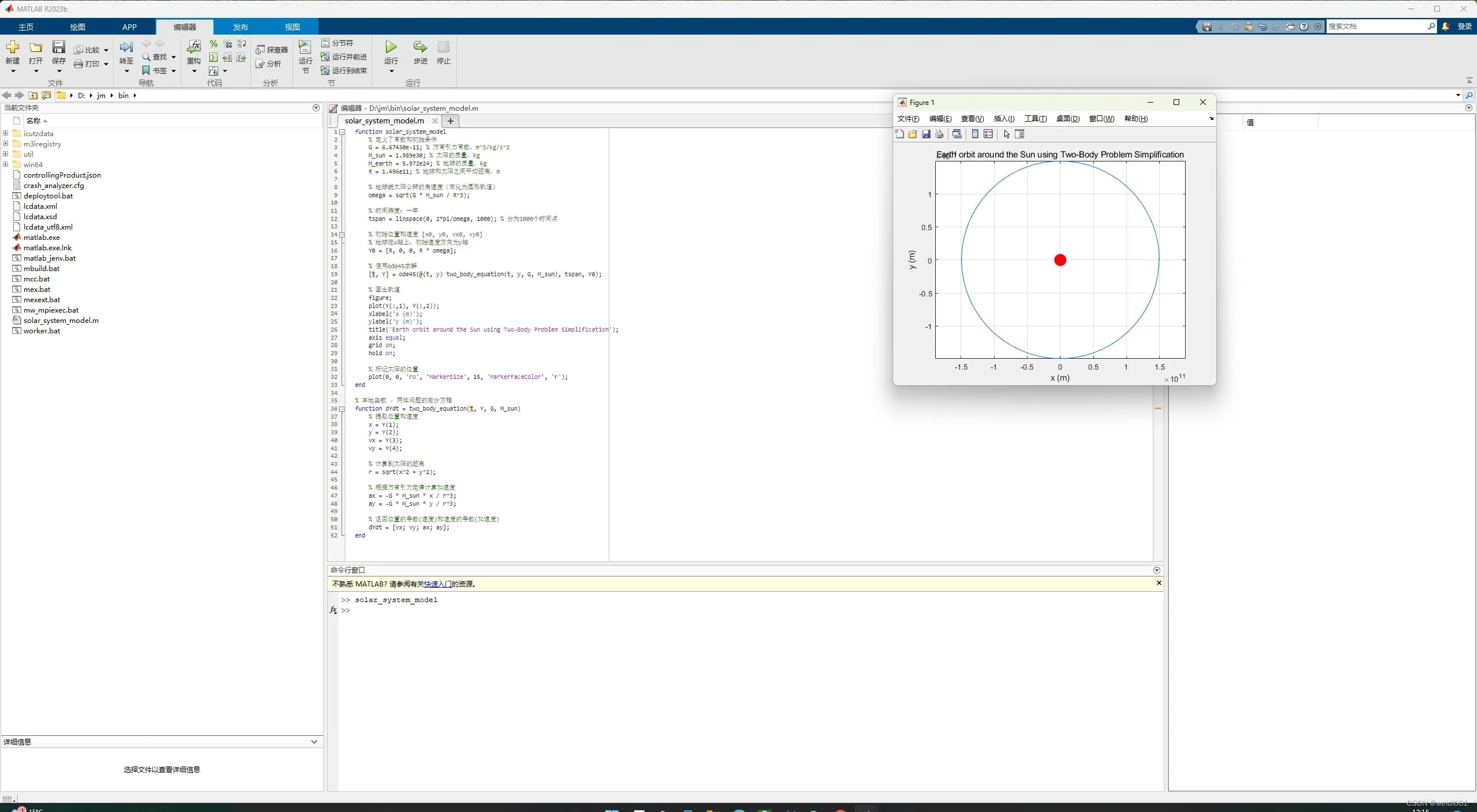This screenshot has width=1477, height=812.
Task: Expand the 比较 dropdown arrow
Action: [x=106, y=50]
